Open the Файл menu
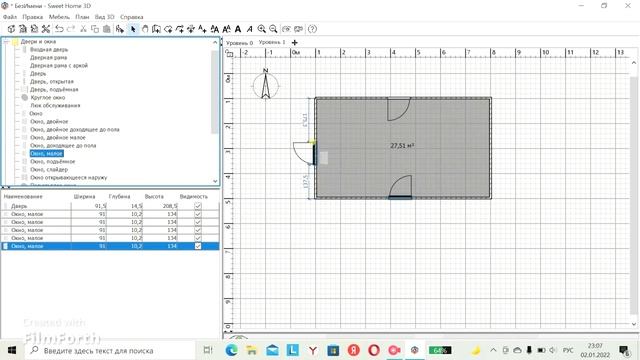 10,17
